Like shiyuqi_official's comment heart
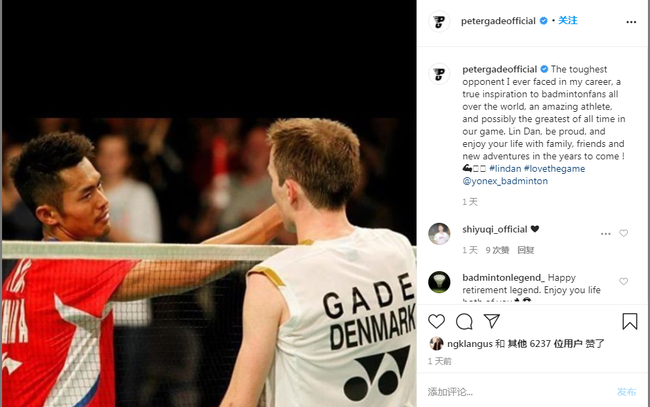The width and height of the screenshot is (650, 407). click(623, 233)
